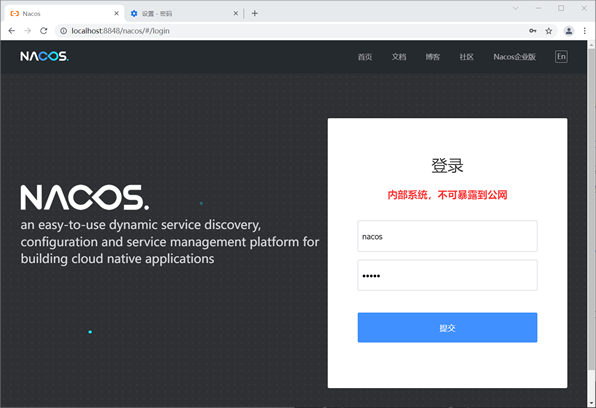
Task: Maximize the browser window
Action: pos(561,8)
